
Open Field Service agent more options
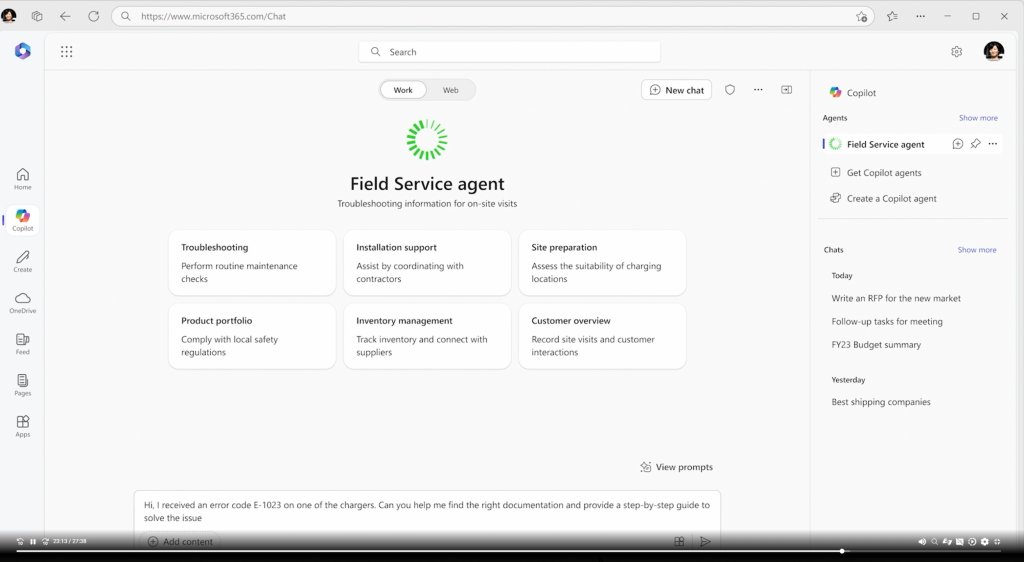[993, 144]
